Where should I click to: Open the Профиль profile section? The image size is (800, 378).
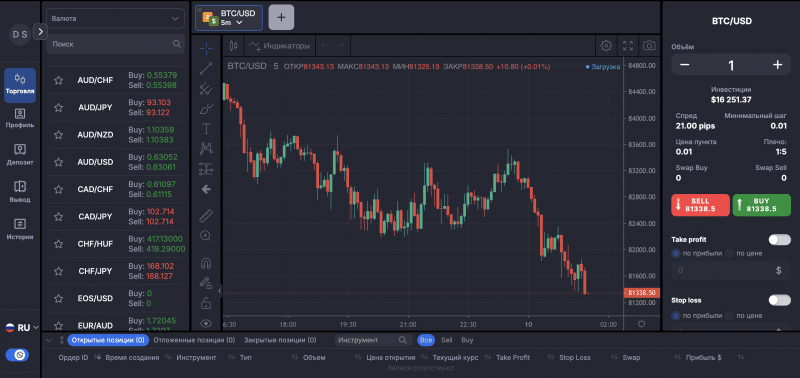(x=20, y=118)
